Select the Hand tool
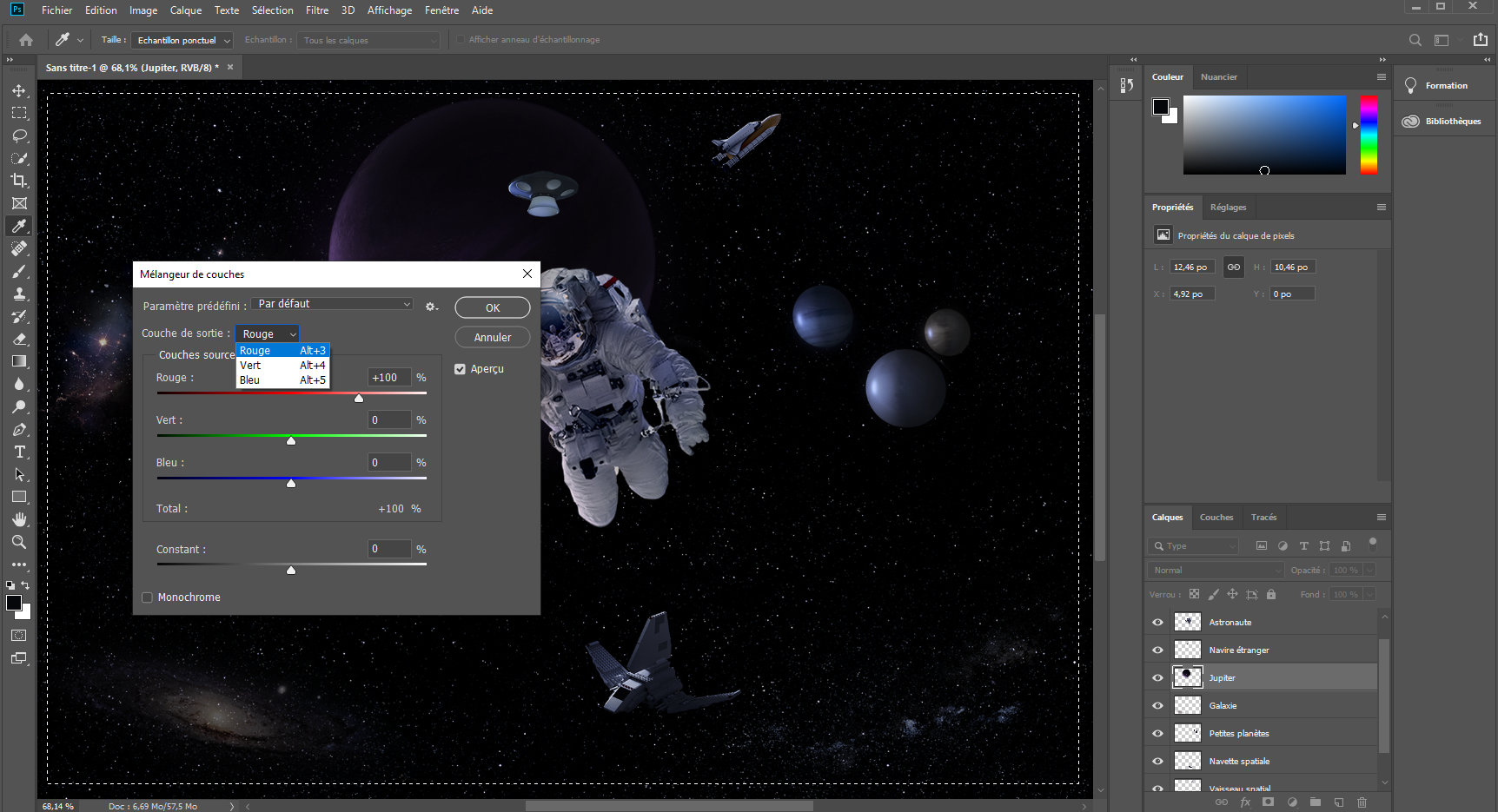The width and height of the screenshot is (1498, 812). 18,519
